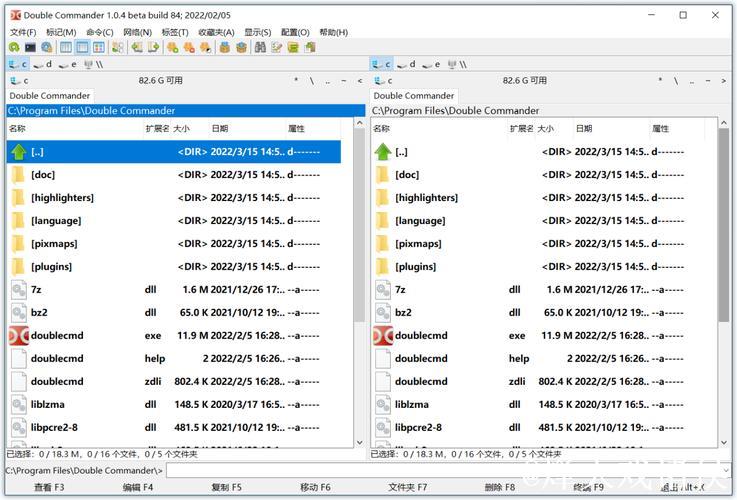The image size is (737, 500).
Task: Click the 复制 F5 button
Action: pos(227,487)
